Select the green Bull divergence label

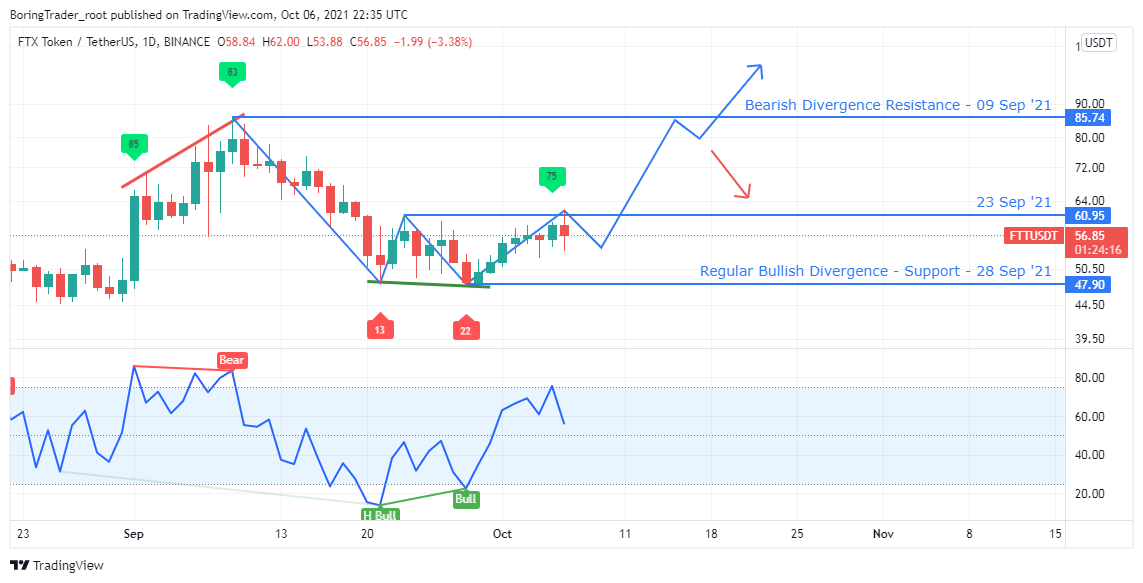[466, 498]
